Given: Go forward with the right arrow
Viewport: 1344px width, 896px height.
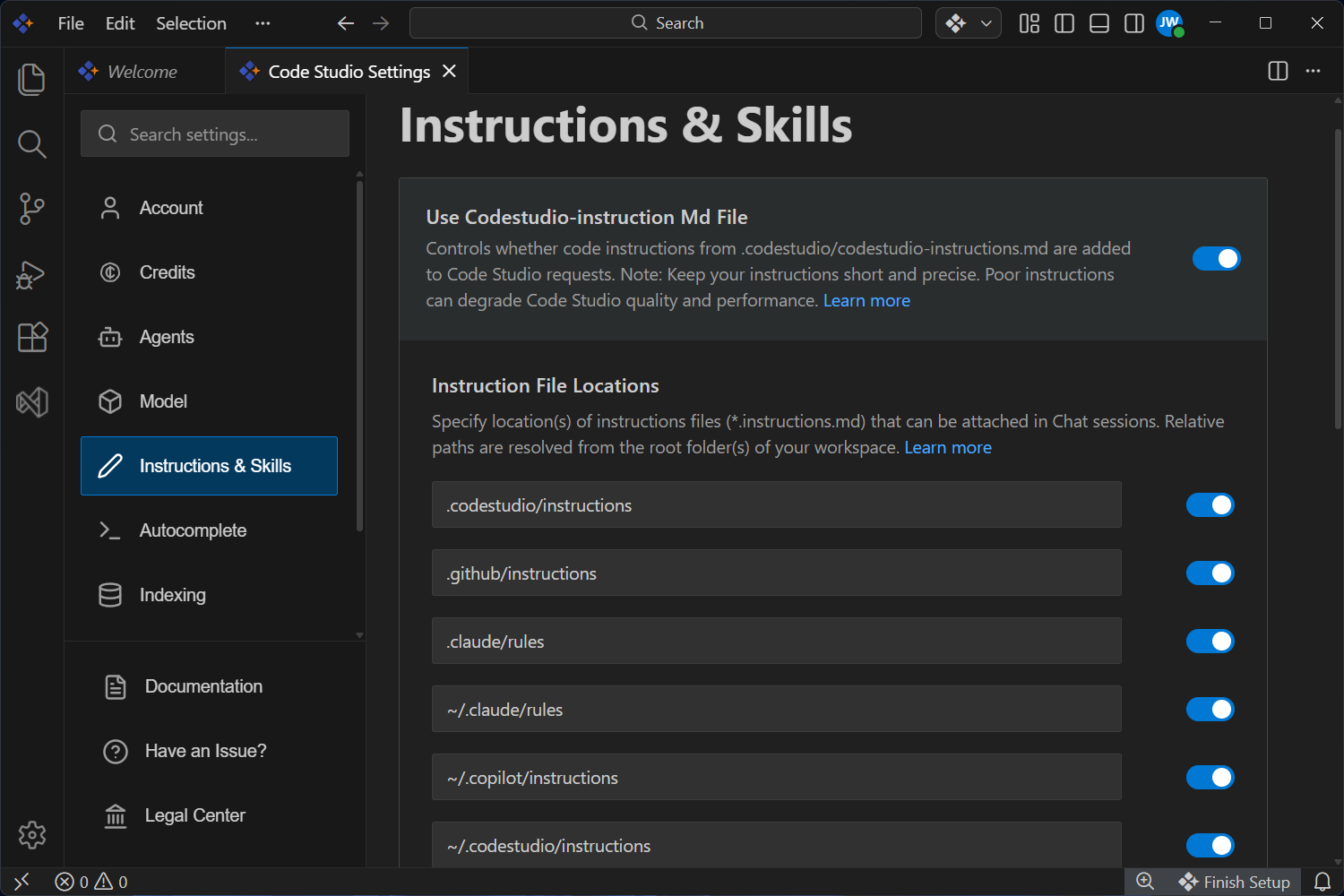Looking at the screenshot, I should 381,23.
